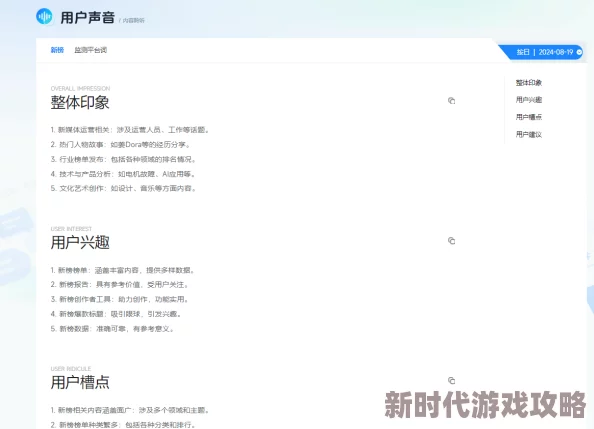The height and width of the screenshot is (429, 594).
Task: Click the line 新榜相关内容涵盖面广
Action: (x=130, y=410)
